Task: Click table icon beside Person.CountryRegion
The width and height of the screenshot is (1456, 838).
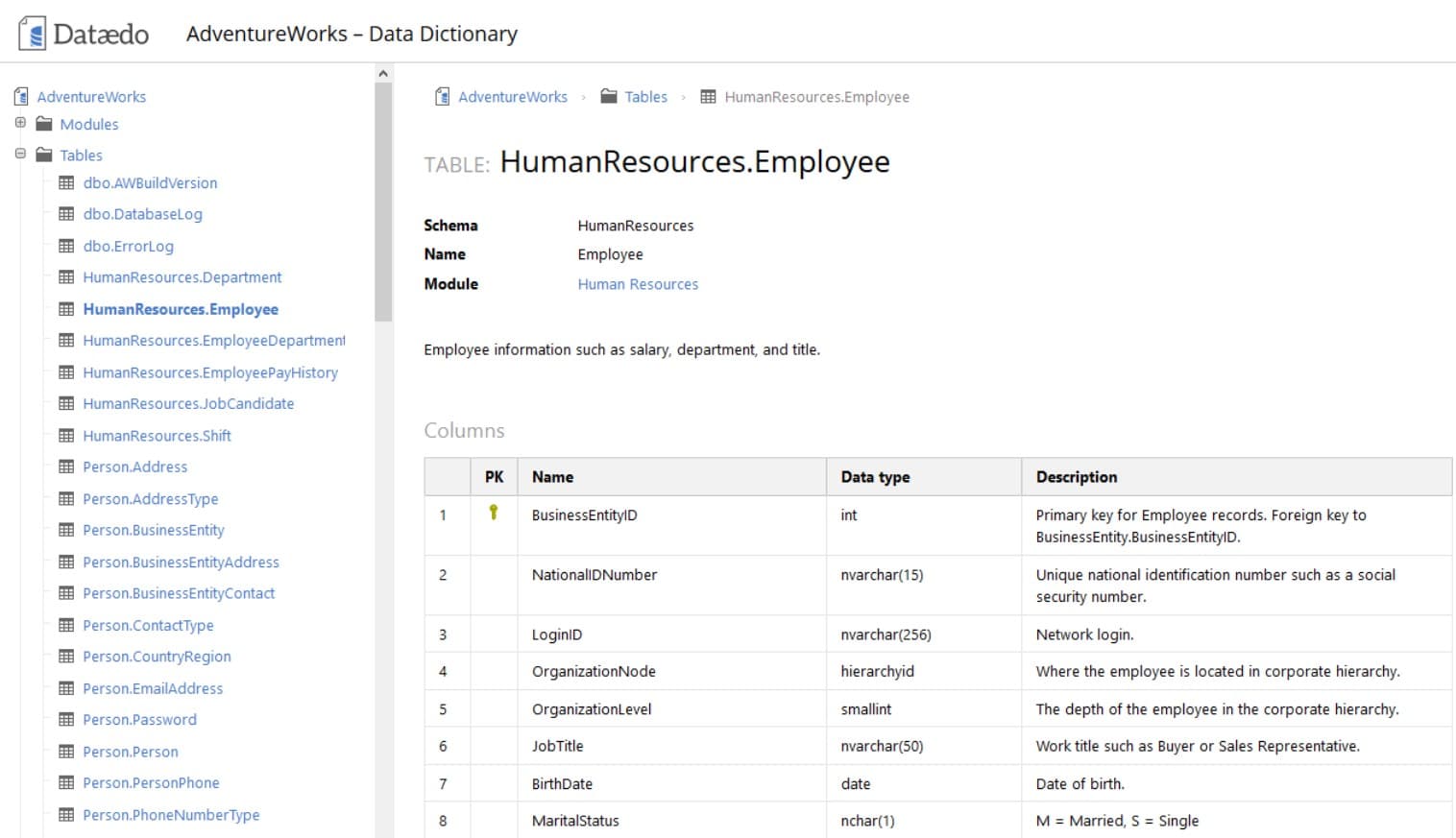Action: pyautogui.click(x=66, y=657)
